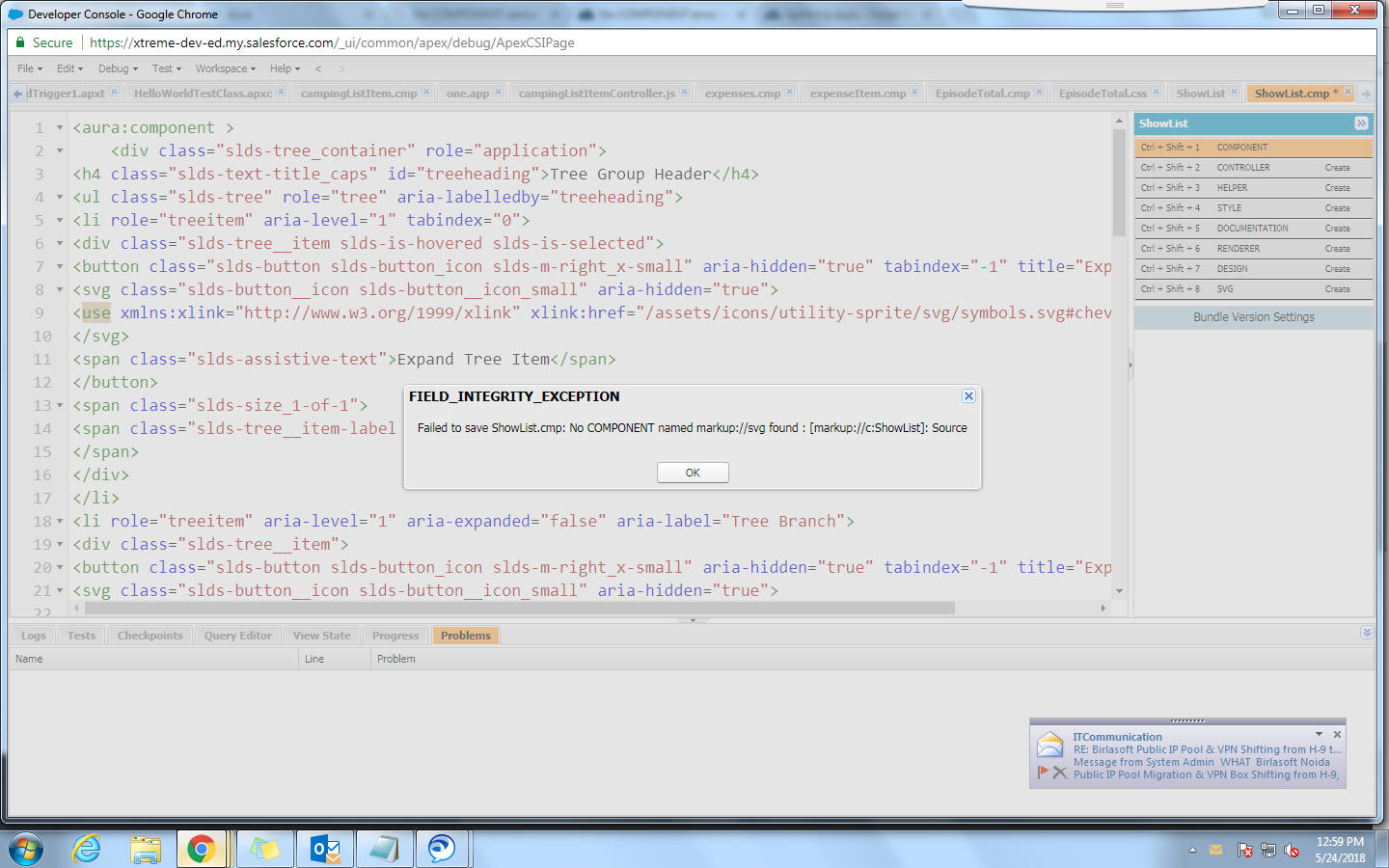Viewport: 1389px width, 868px height.
Task: Open the Tests tab
Action: 81,636
